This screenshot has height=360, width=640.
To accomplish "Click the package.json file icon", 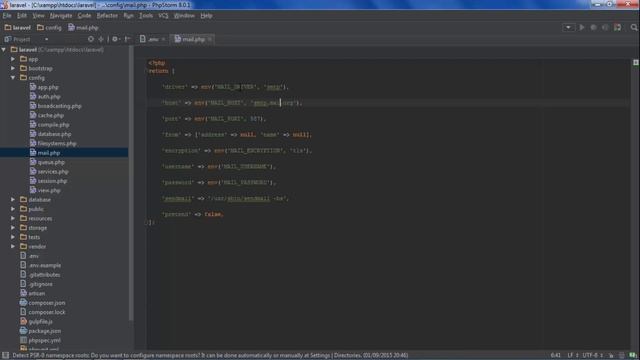I will coord(23,331).
